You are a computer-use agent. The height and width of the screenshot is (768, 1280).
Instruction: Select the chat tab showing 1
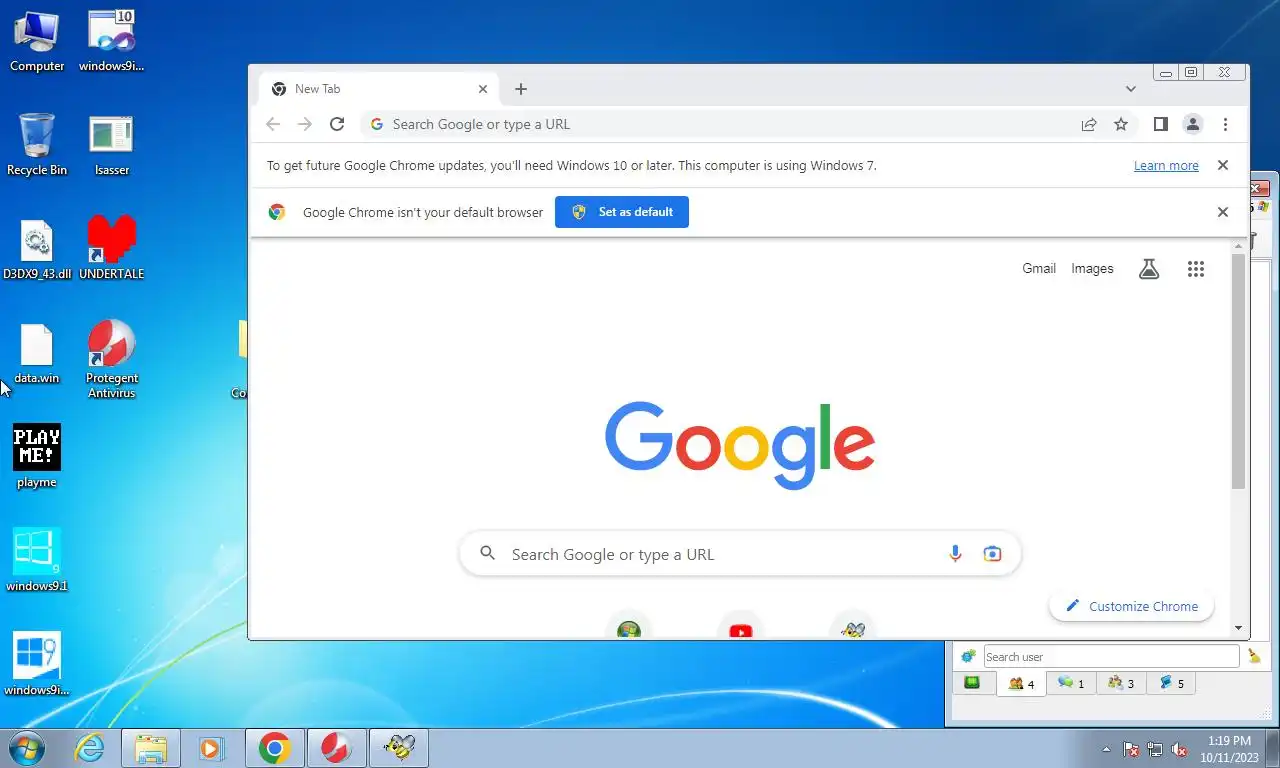click(x=1071, y=683)
